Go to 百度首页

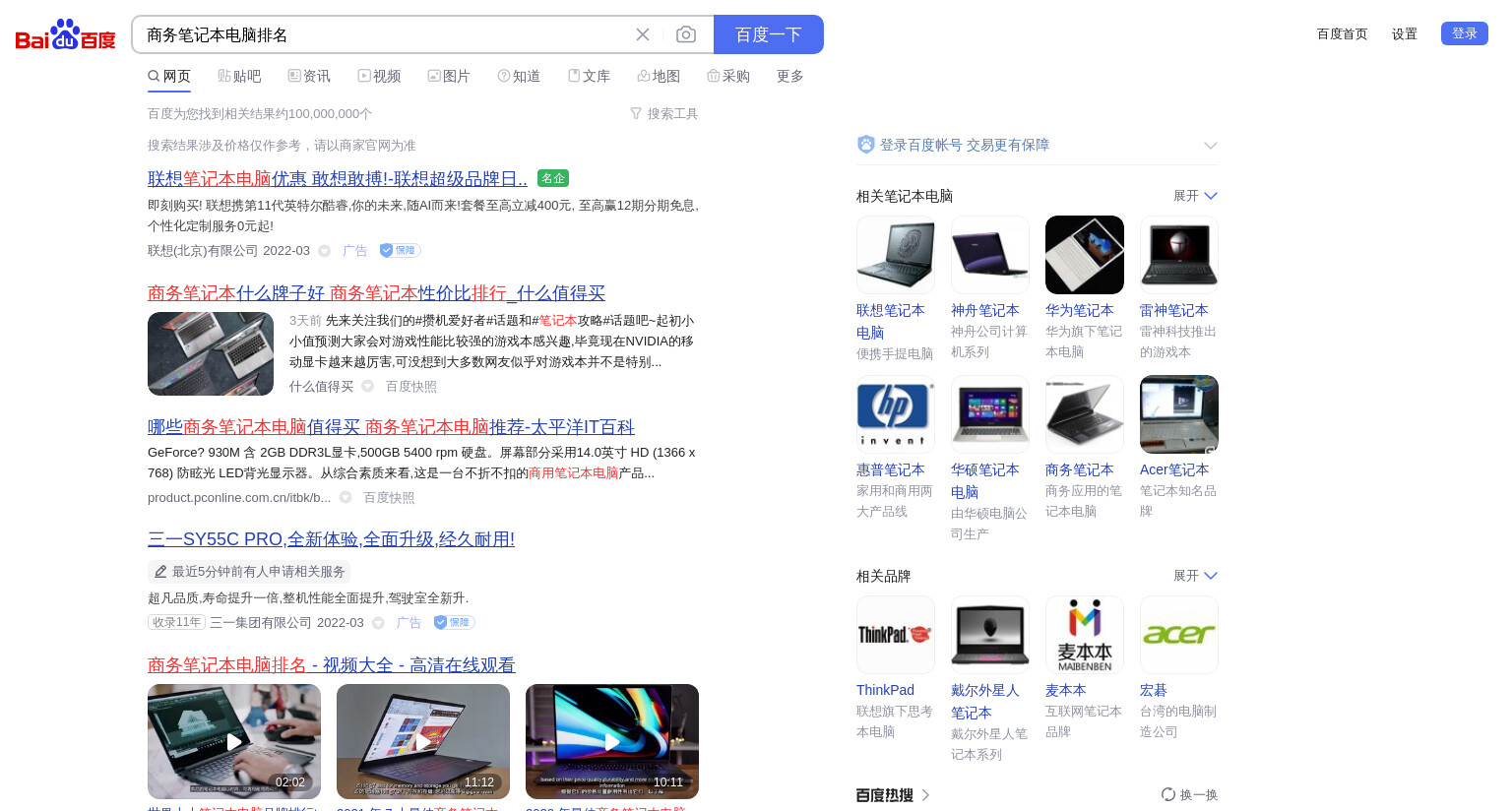click(x=1343, y=33)
